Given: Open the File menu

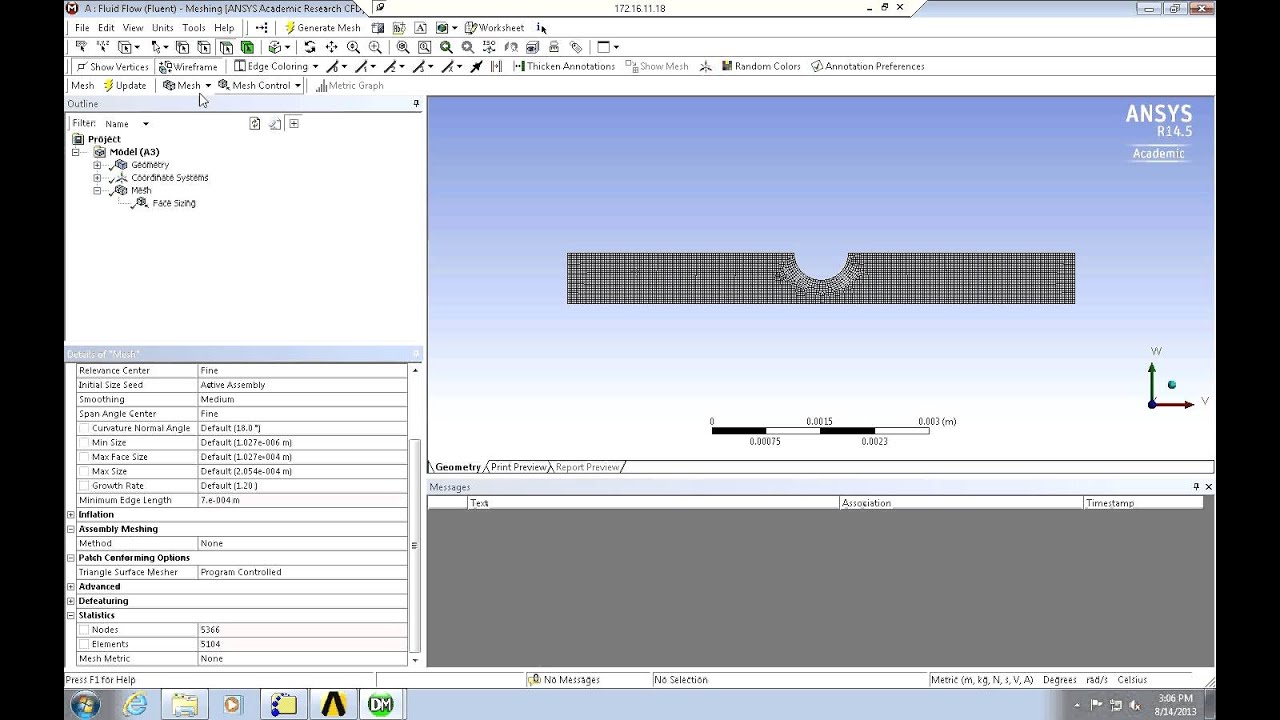Looking at the screenshot, I should pos(82,28).
